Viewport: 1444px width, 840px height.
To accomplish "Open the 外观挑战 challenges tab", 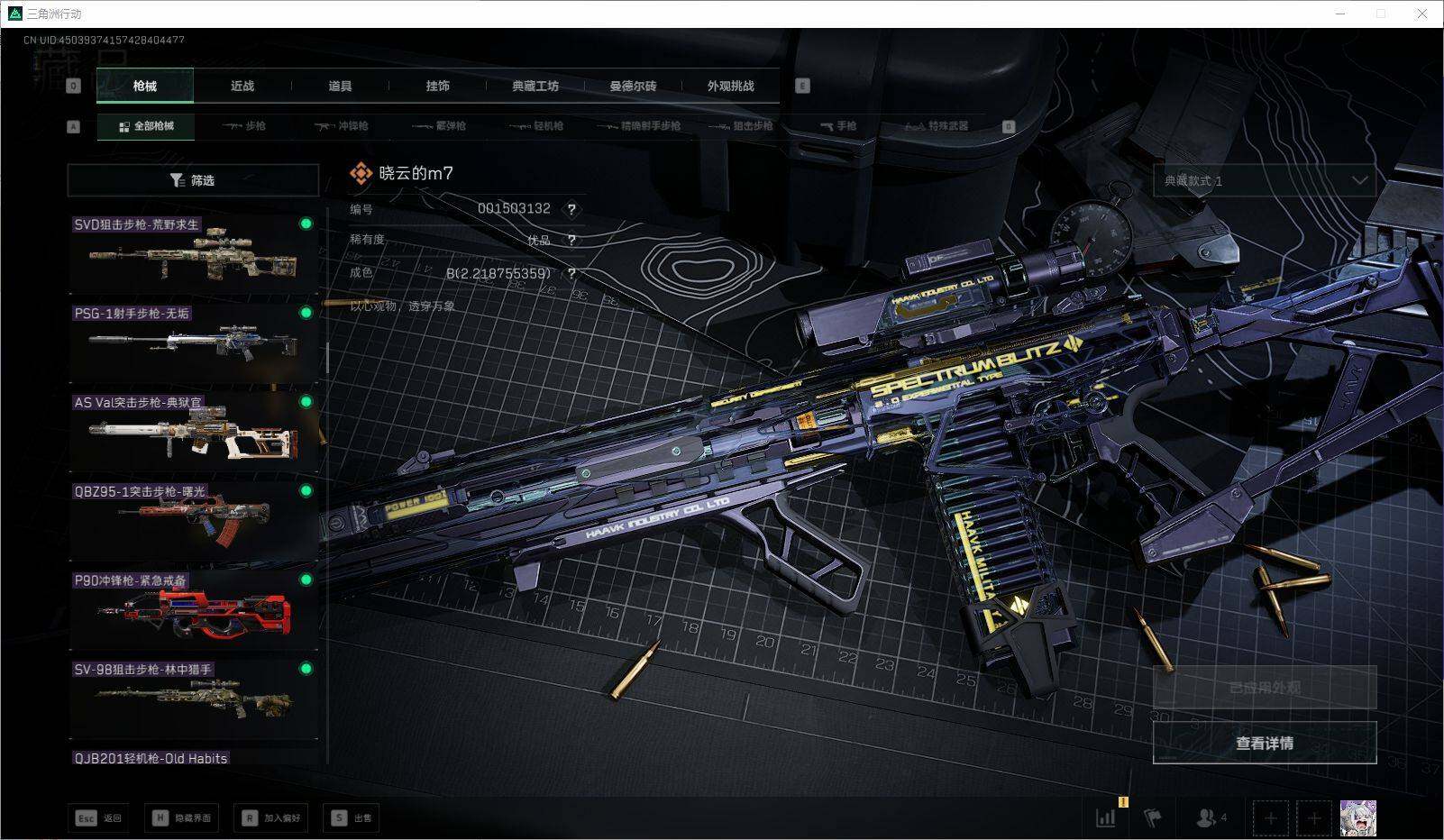I will pyautogui.click(x=730, y=86).
